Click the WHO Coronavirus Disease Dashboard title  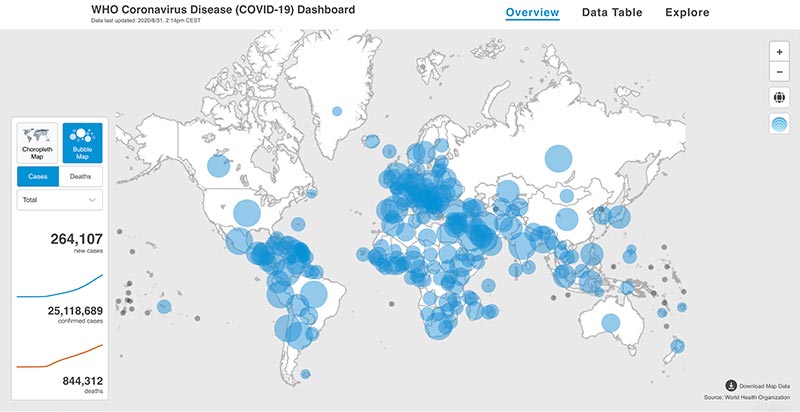tap(223, 10)
